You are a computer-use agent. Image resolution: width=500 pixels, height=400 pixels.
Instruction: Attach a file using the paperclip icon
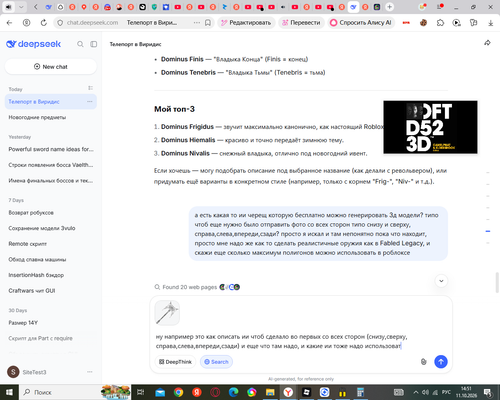(423, 362)
